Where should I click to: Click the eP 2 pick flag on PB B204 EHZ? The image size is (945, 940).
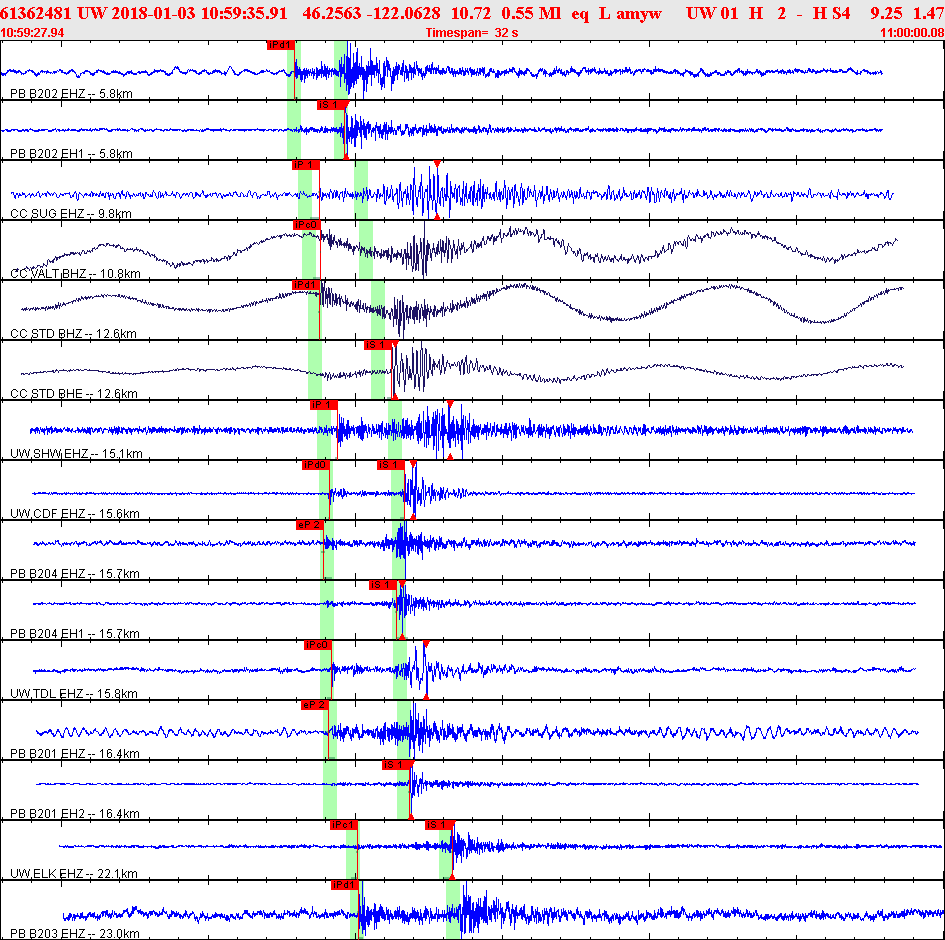pos(310,525)
